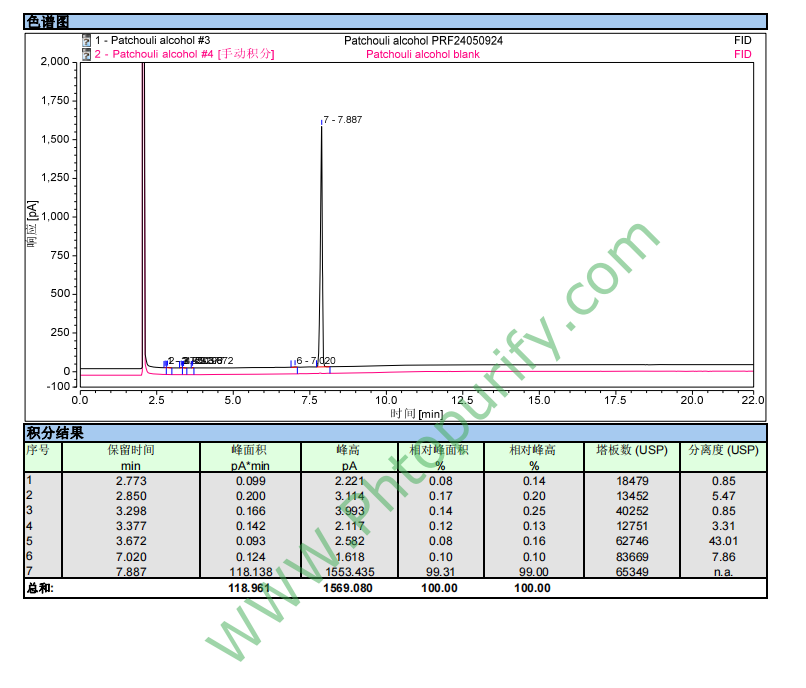
Task: Click the 塔板数 (USP) column header
Action: [x=631, y=451]
